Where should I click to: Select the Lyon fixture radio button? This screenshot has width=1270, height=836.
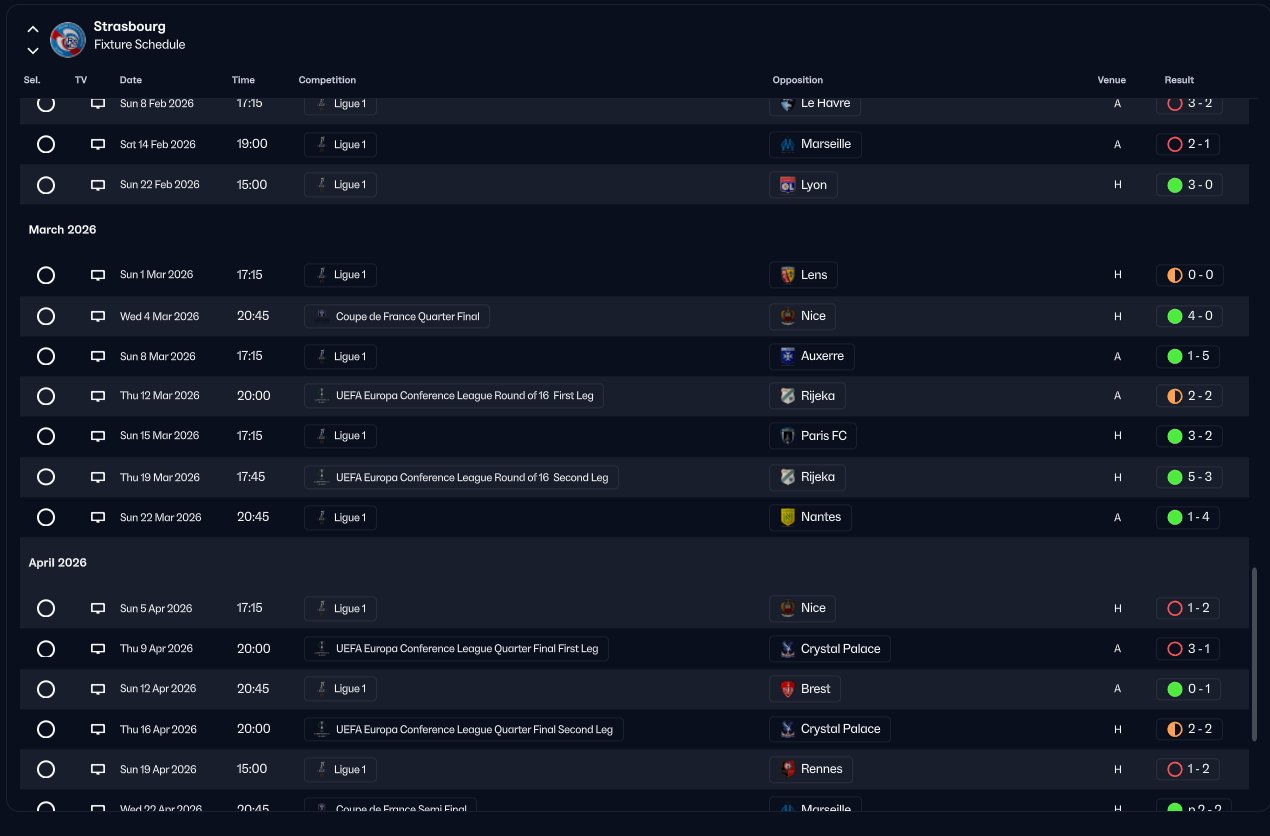point(45,185)
